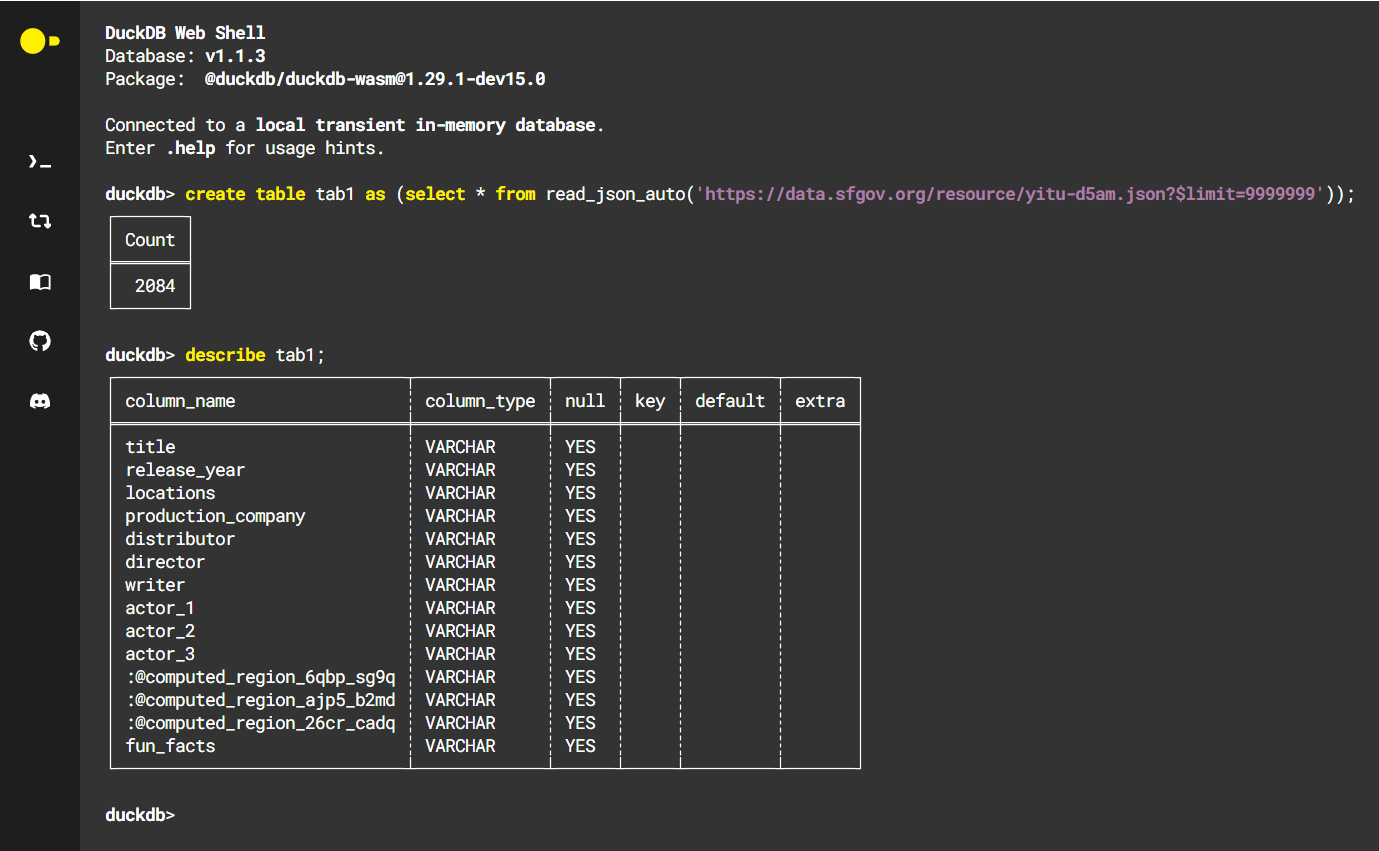Select the production_company column entry
The image size is (1379, 851).
coord(215,516)
